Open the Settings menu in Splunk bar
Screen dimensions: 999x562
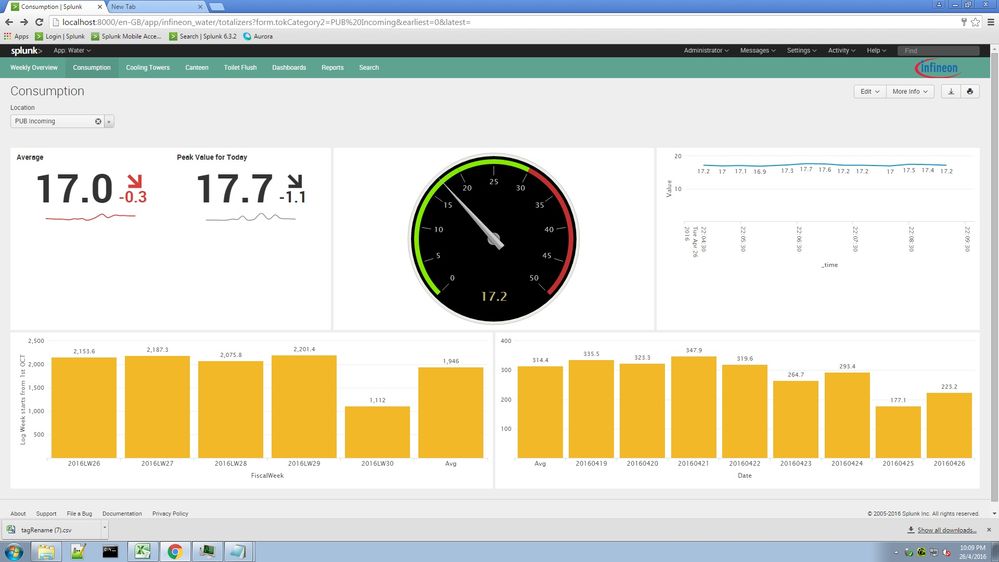(801, 50)
